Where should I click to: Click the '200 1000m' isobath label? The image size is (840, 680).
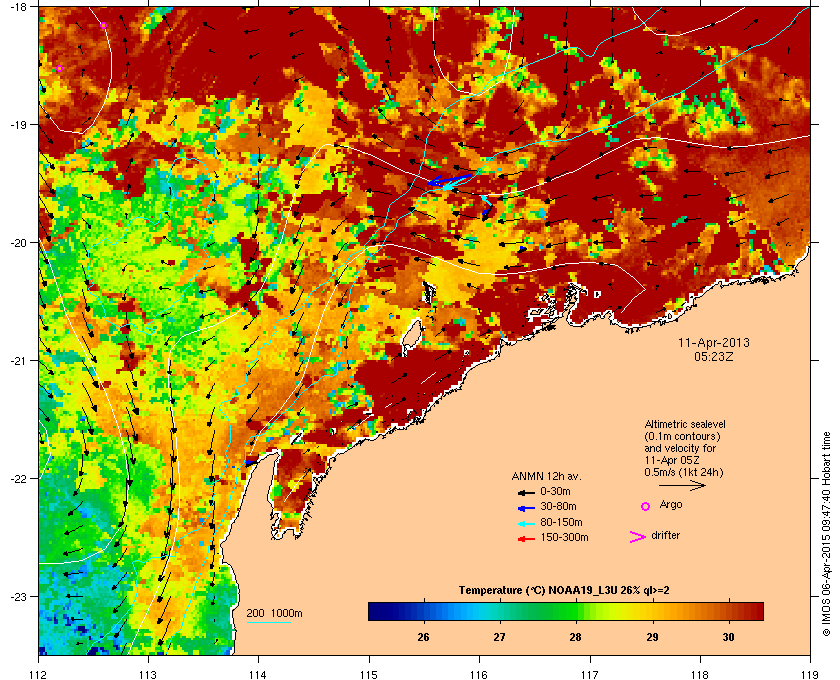pos(274,614)
